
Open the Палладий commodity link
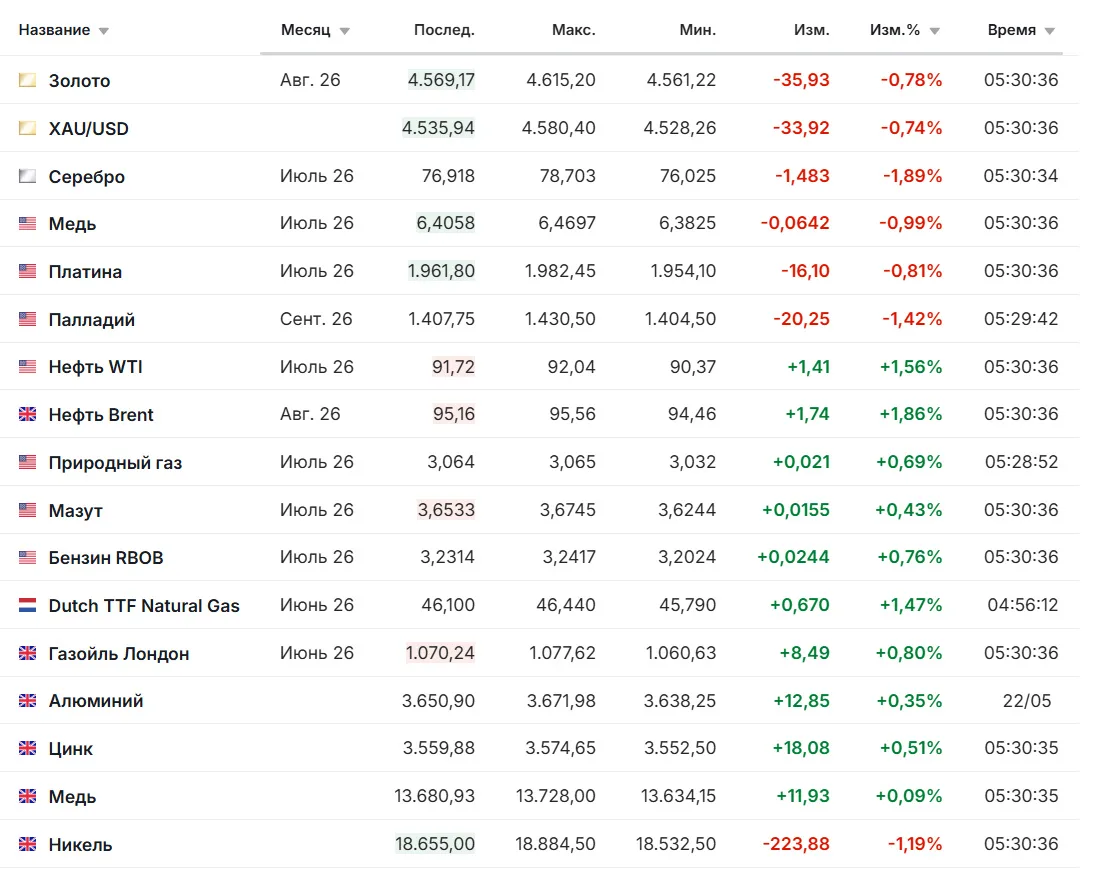(x=91, y=320)
